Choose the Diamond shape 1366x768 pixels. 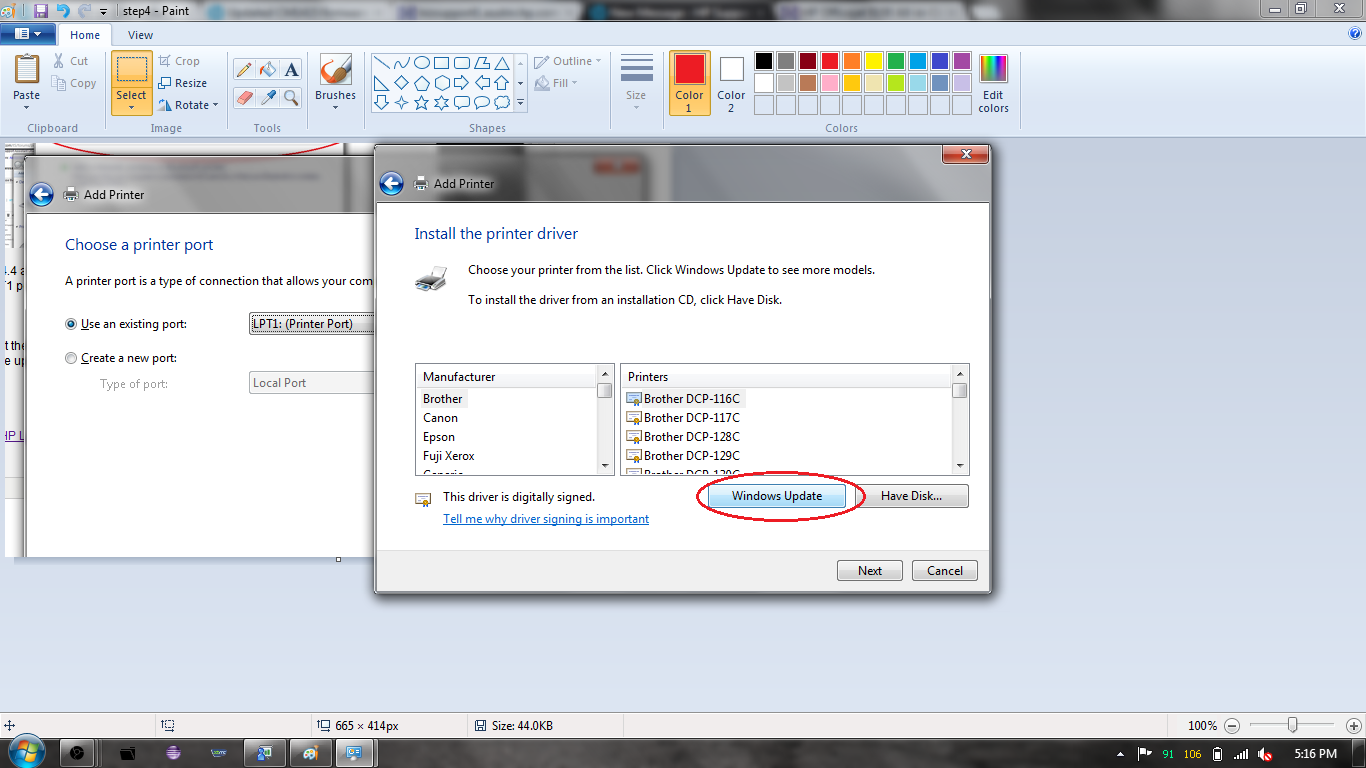click(x=401, y=82)
